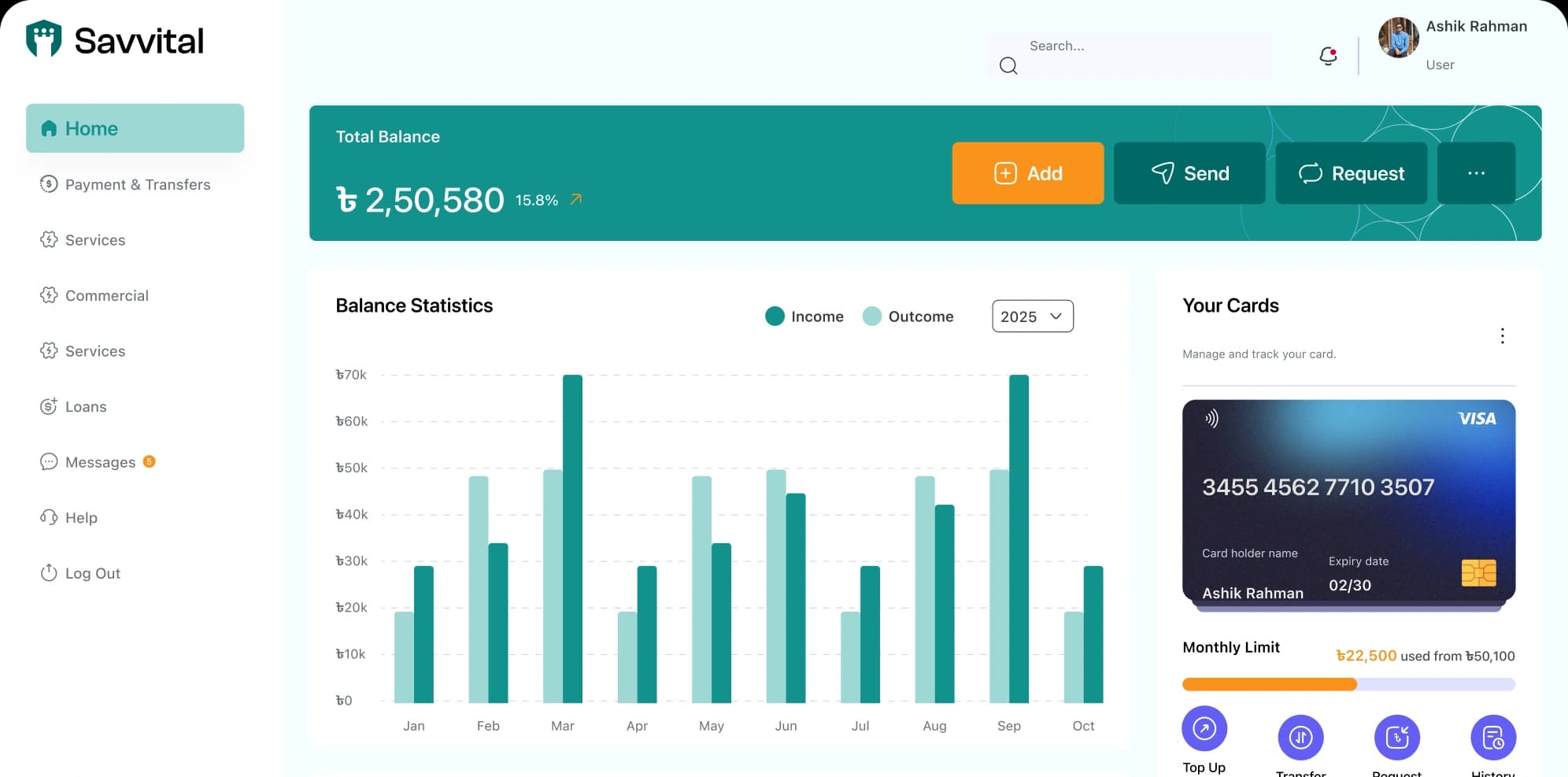Screen dimensions: 1568x777
Task: Select Loans from the sidebar
Action: click(85, 407)
